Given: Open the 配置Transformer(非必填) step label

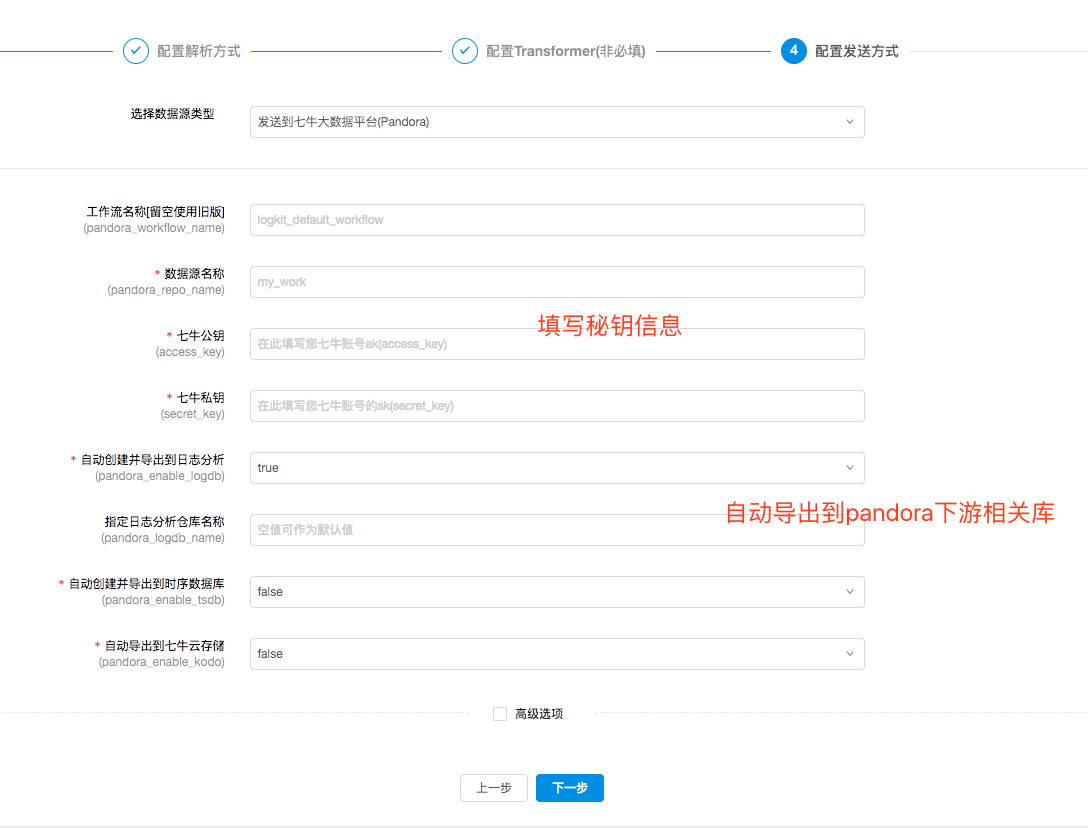Looking at the screenshot, I should click(566, 51).
